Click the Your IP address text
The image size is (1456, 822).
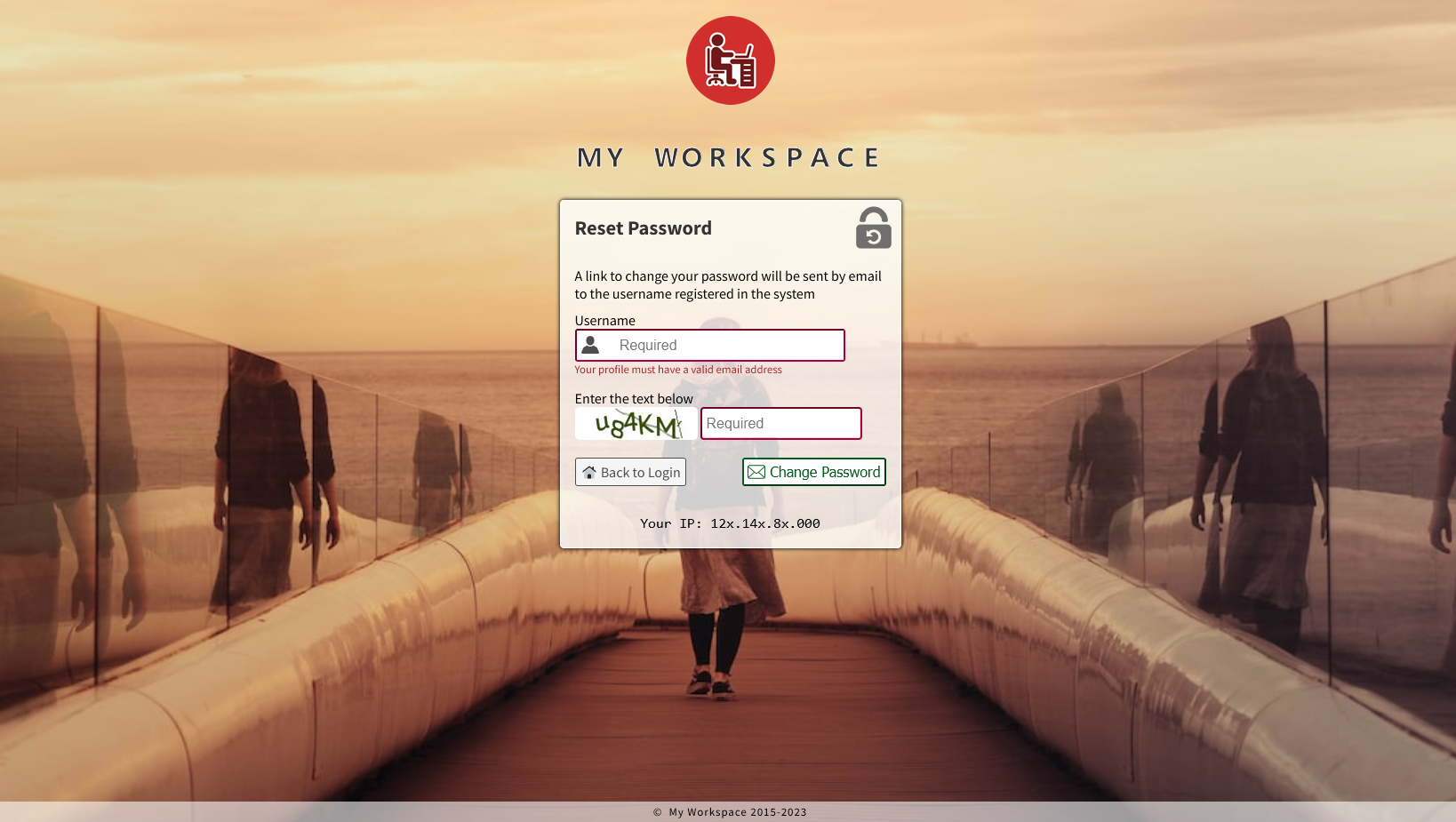point(730,523)
